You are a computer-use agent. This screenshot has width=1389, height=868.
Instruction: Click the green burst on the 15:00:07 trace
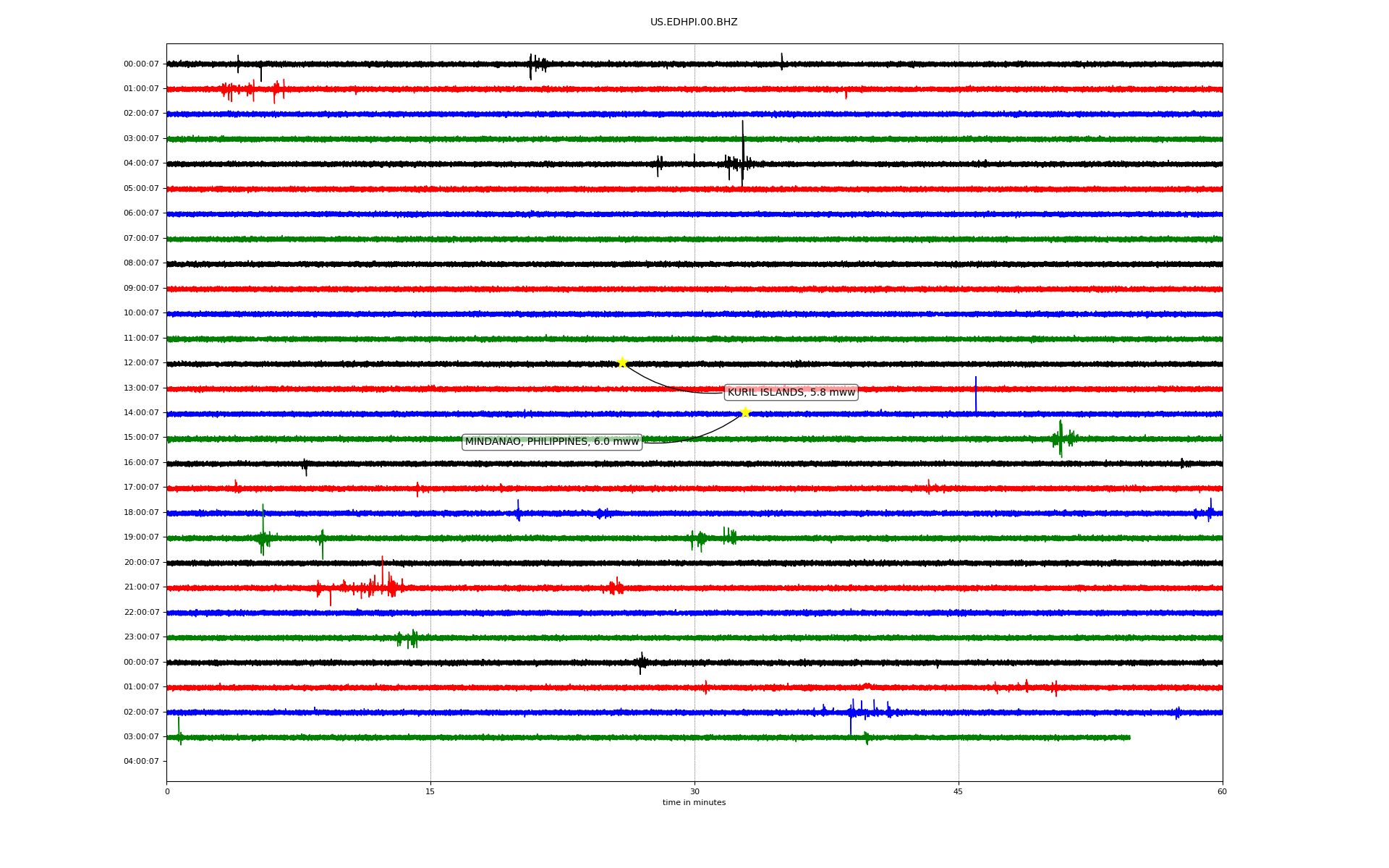click(1061, 438)
